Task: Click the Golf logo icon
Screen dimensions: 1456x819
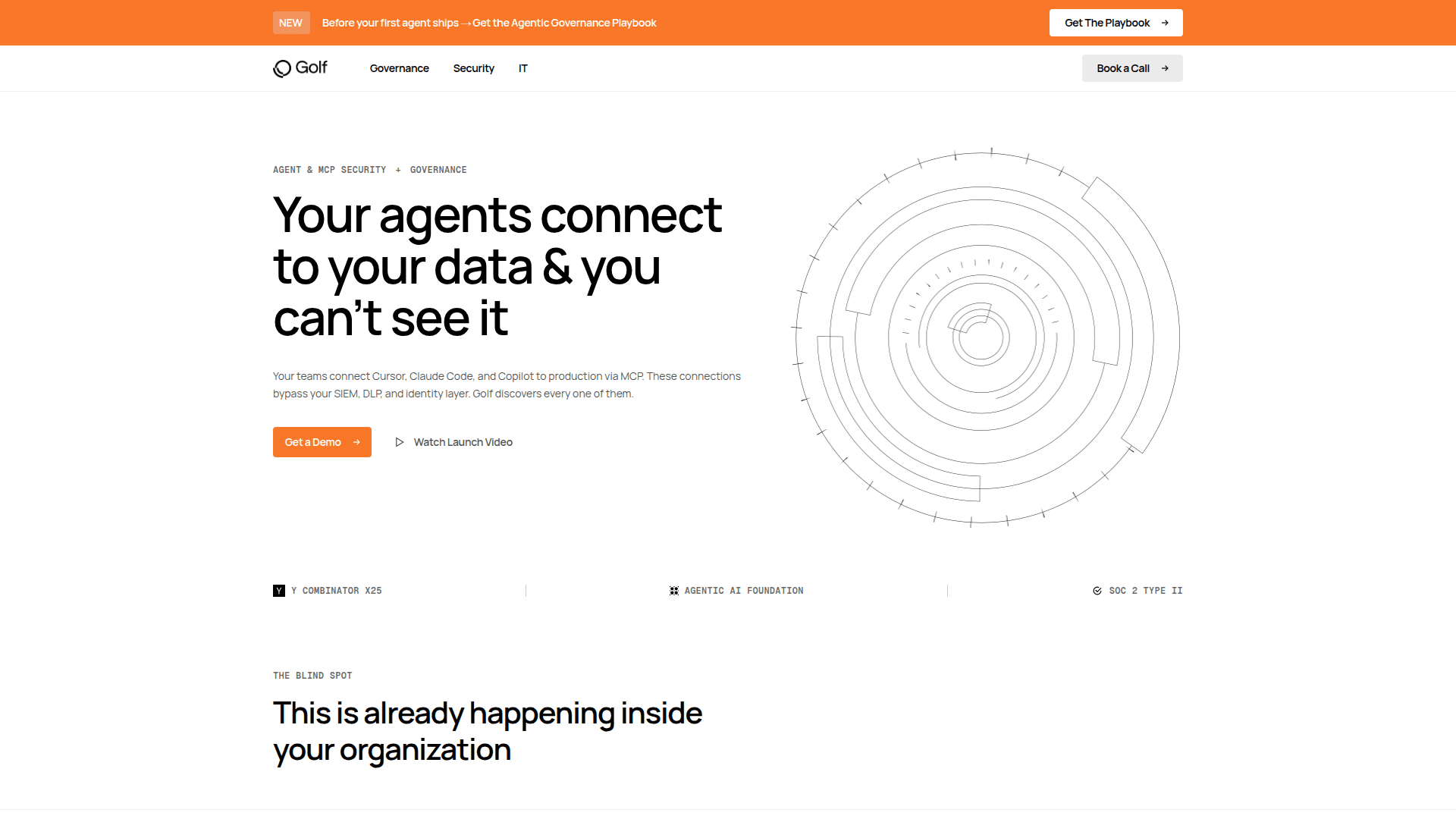Action: coord(282,68)
